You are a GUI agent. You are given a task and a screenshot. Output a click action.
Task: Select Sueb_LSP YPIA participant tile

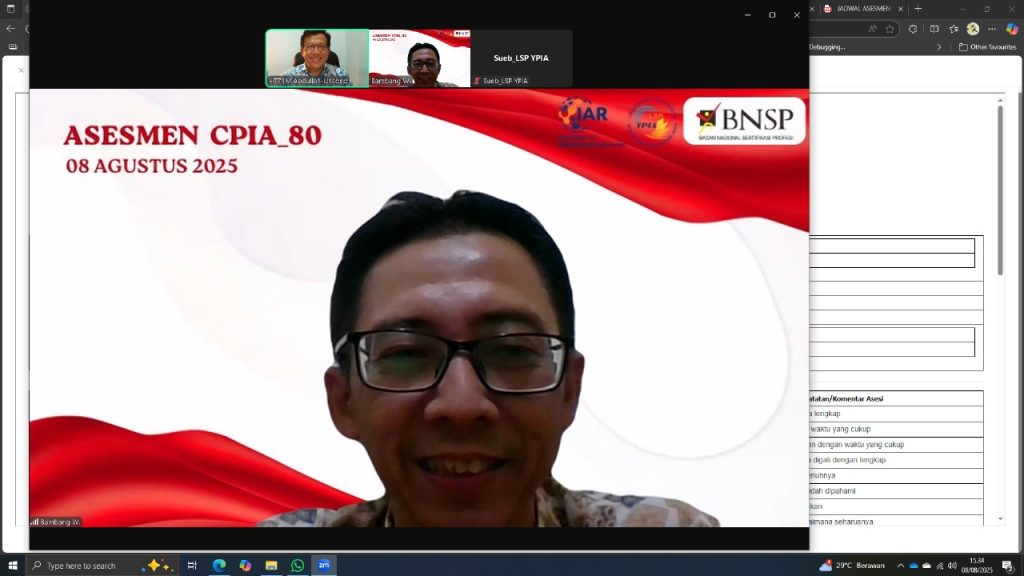(521, 58)
